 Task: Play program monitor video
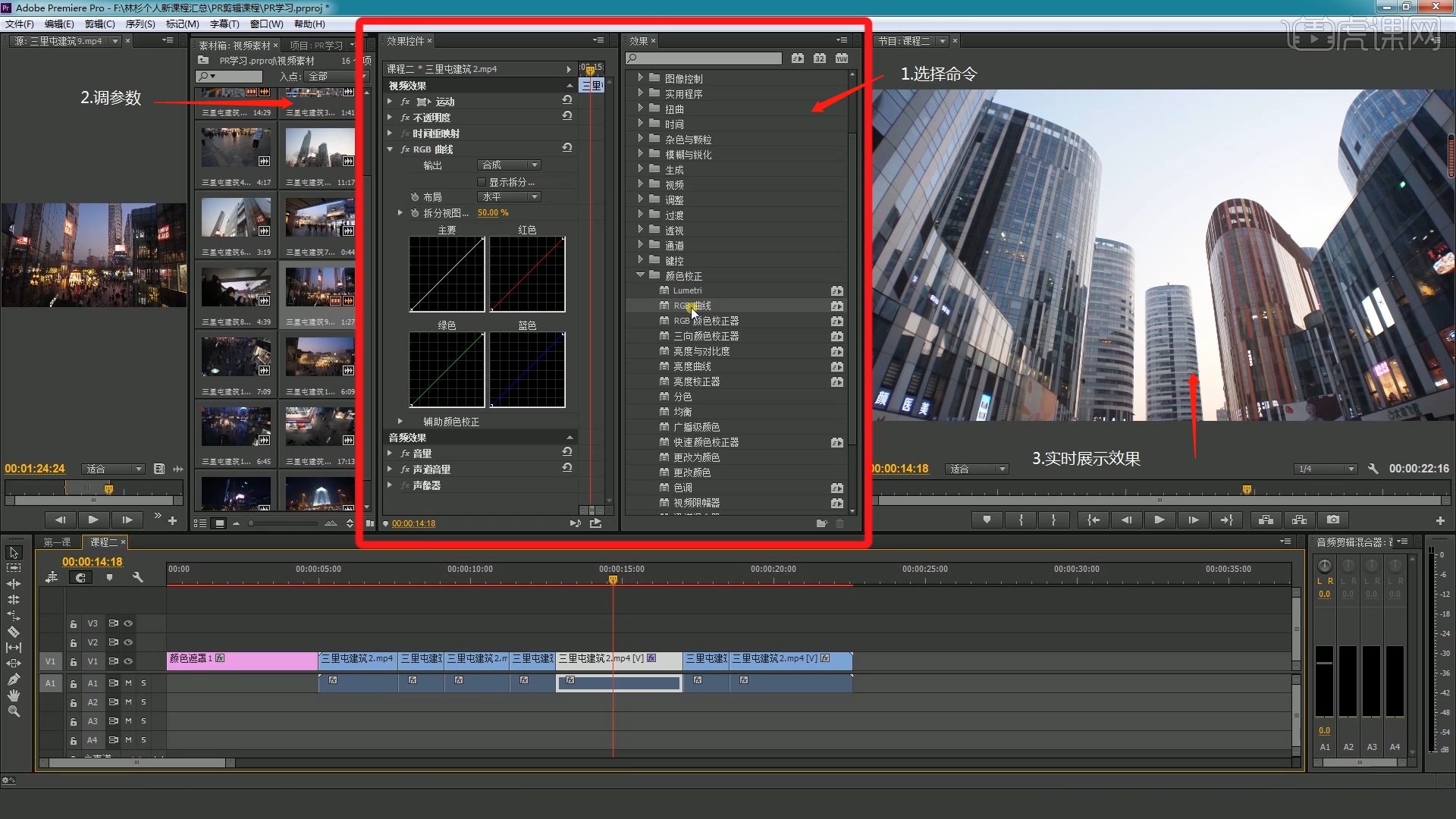pos(1159,520)
